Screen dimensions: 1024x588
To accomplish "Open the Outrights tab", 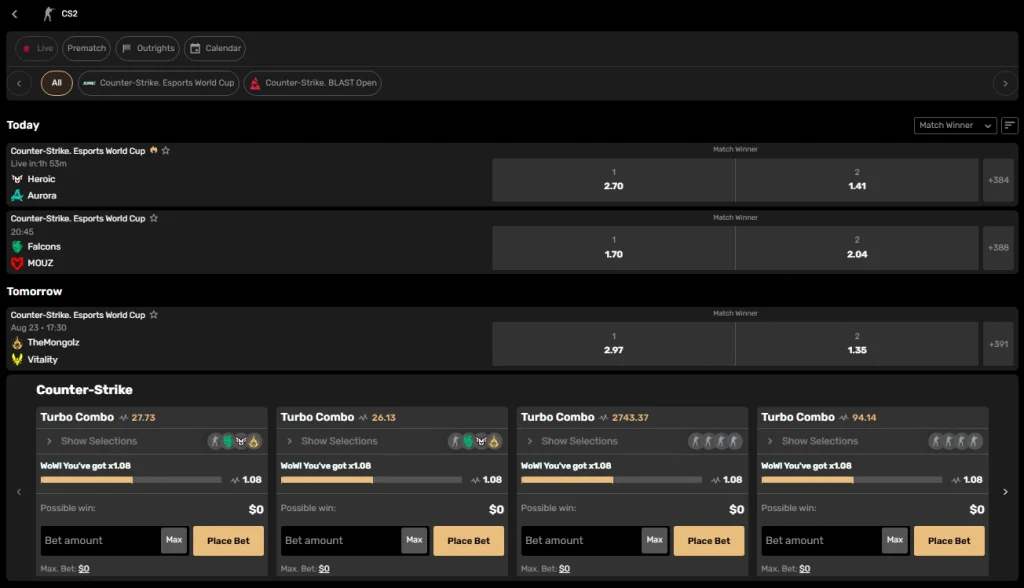I will pyautogui.click(x=148, y=48).
